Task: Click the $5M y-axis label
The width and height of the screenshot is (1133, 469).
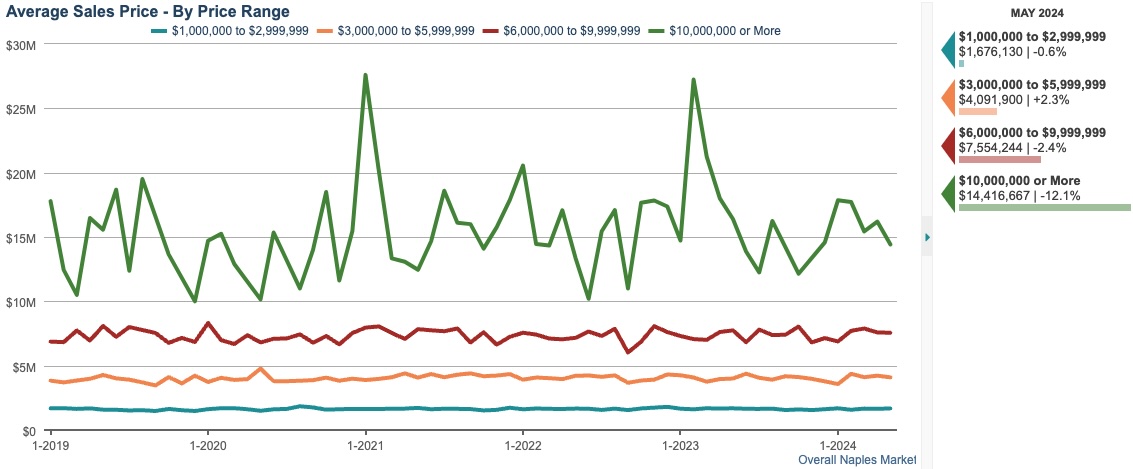Action: [x=23, y=366]
